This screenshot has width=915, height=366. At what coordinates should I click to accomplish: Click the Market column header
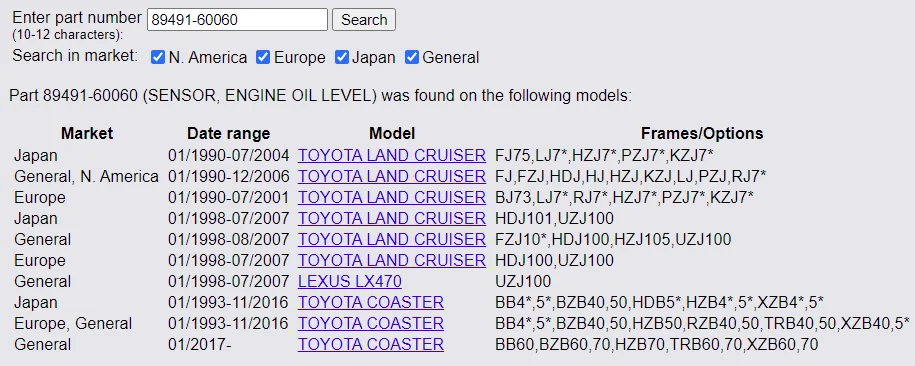[87, 134]
